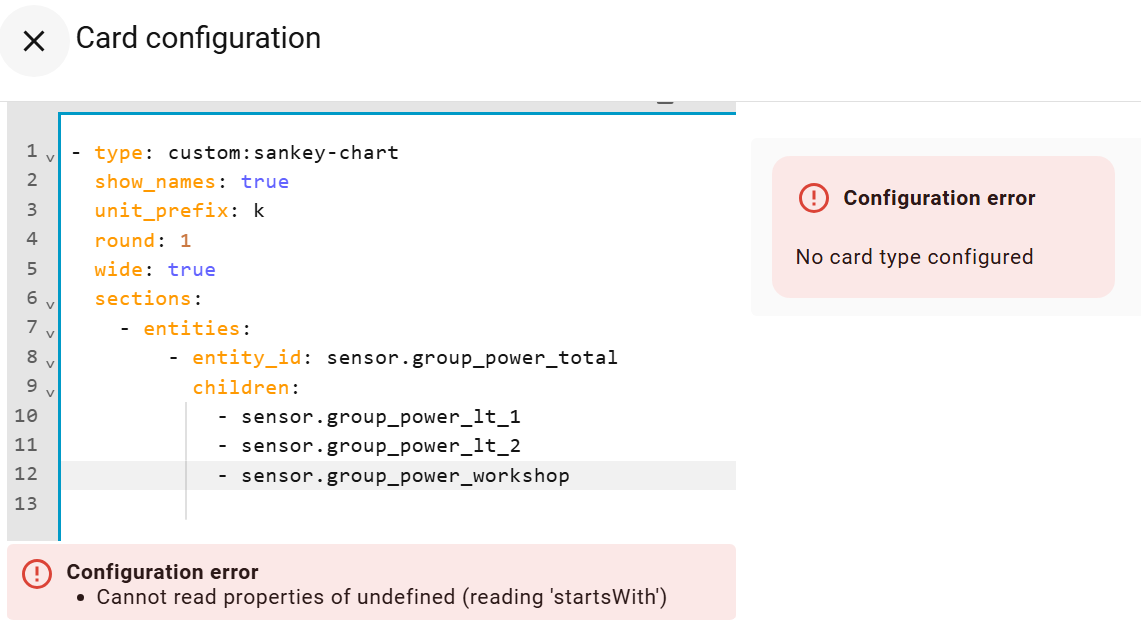Click the unit_prefix value 'k'
The width and height of the screenshot is (1141, 622).
pos(259,211)
